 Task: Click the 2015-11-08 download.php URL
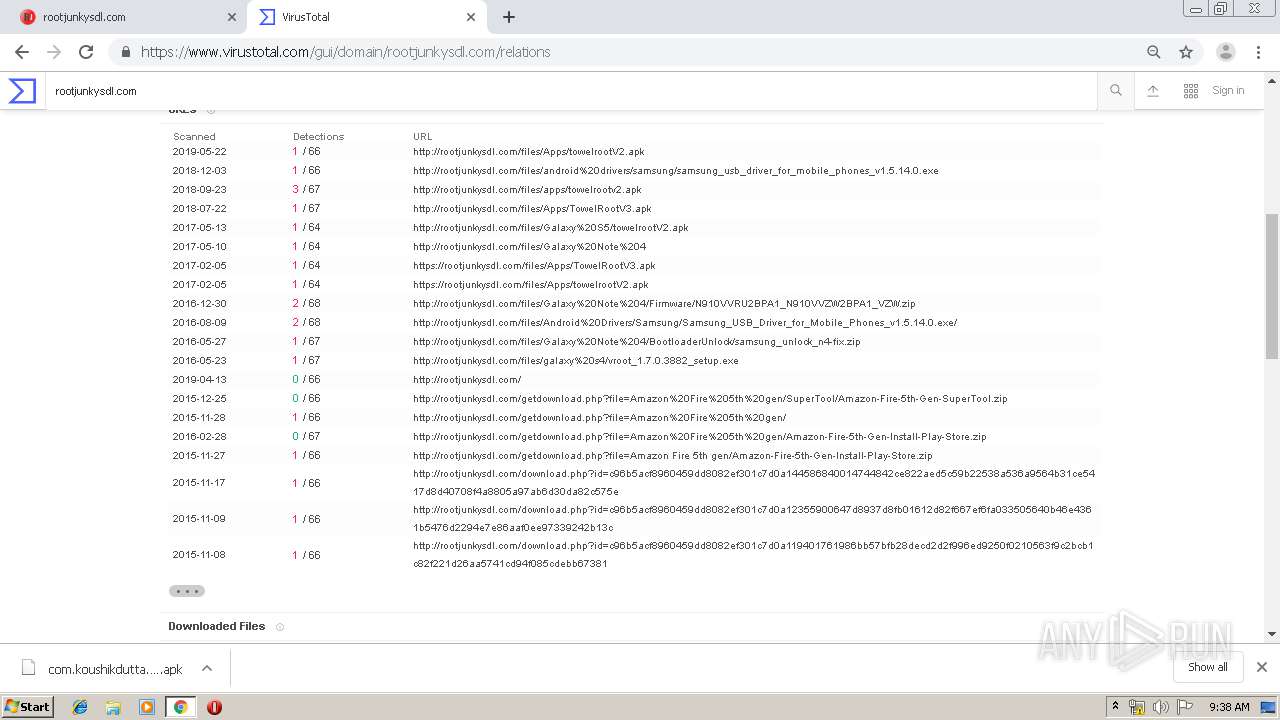[753, 555]
